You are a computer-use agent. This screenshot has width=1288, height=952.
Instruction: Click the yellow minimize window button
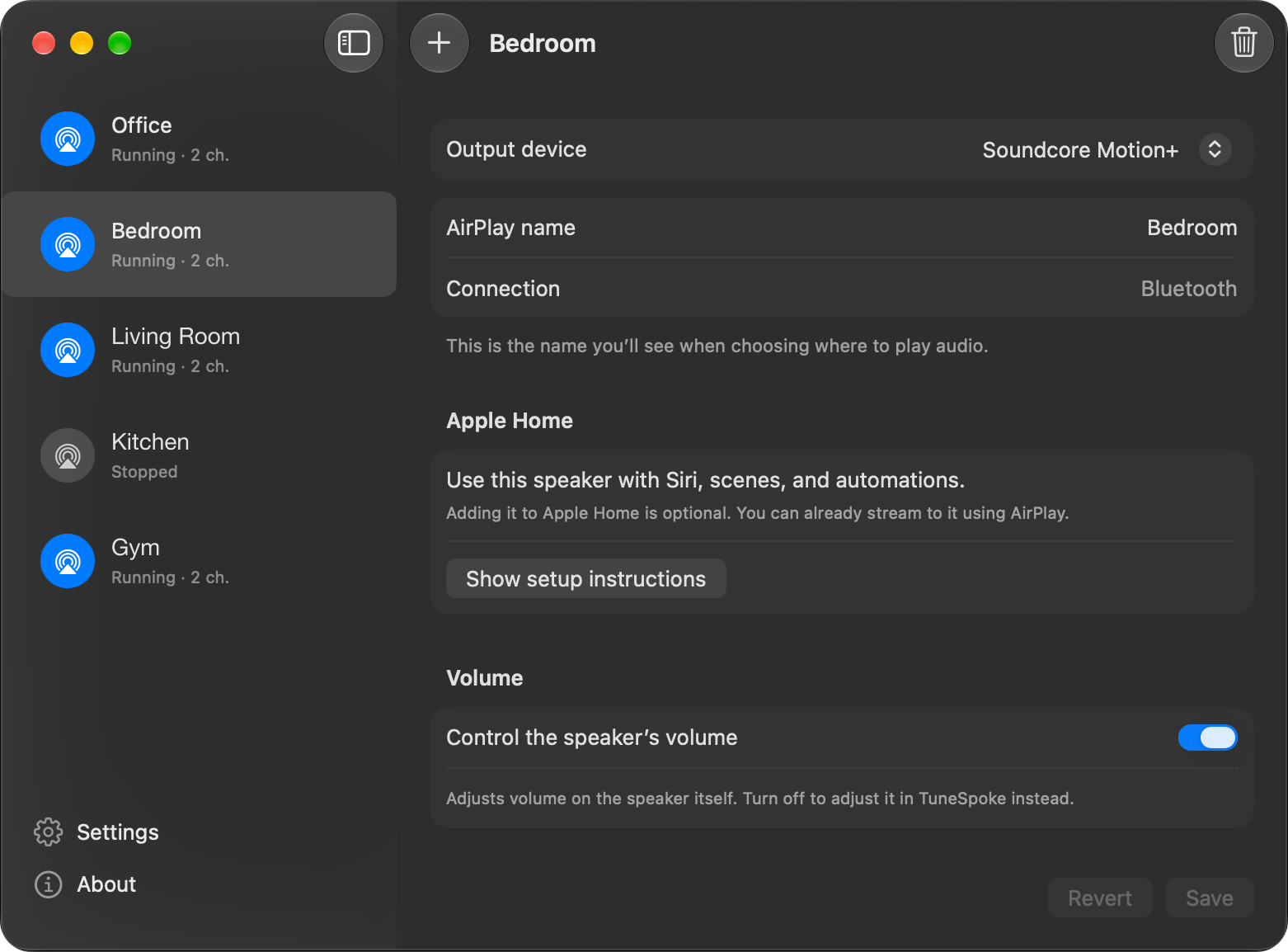(82, 43)
